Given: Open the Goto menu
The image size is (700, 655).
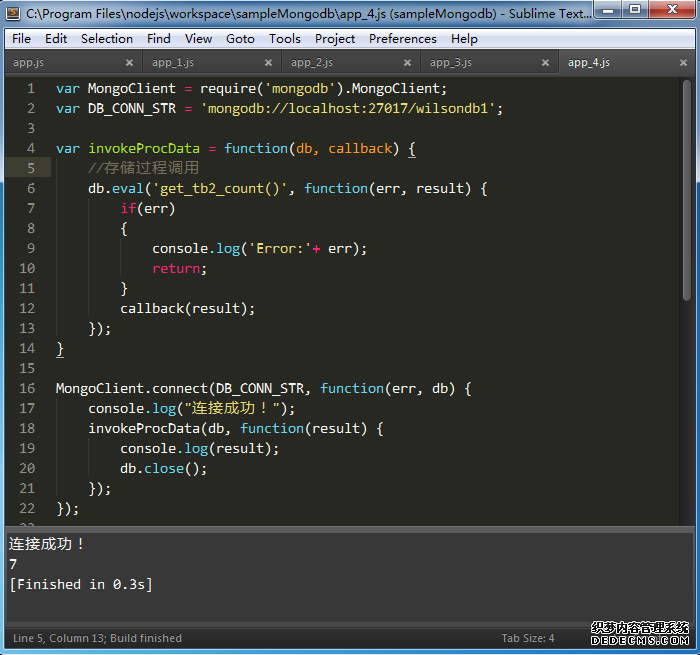Looking at the screenshot, I should coord(240,39).
